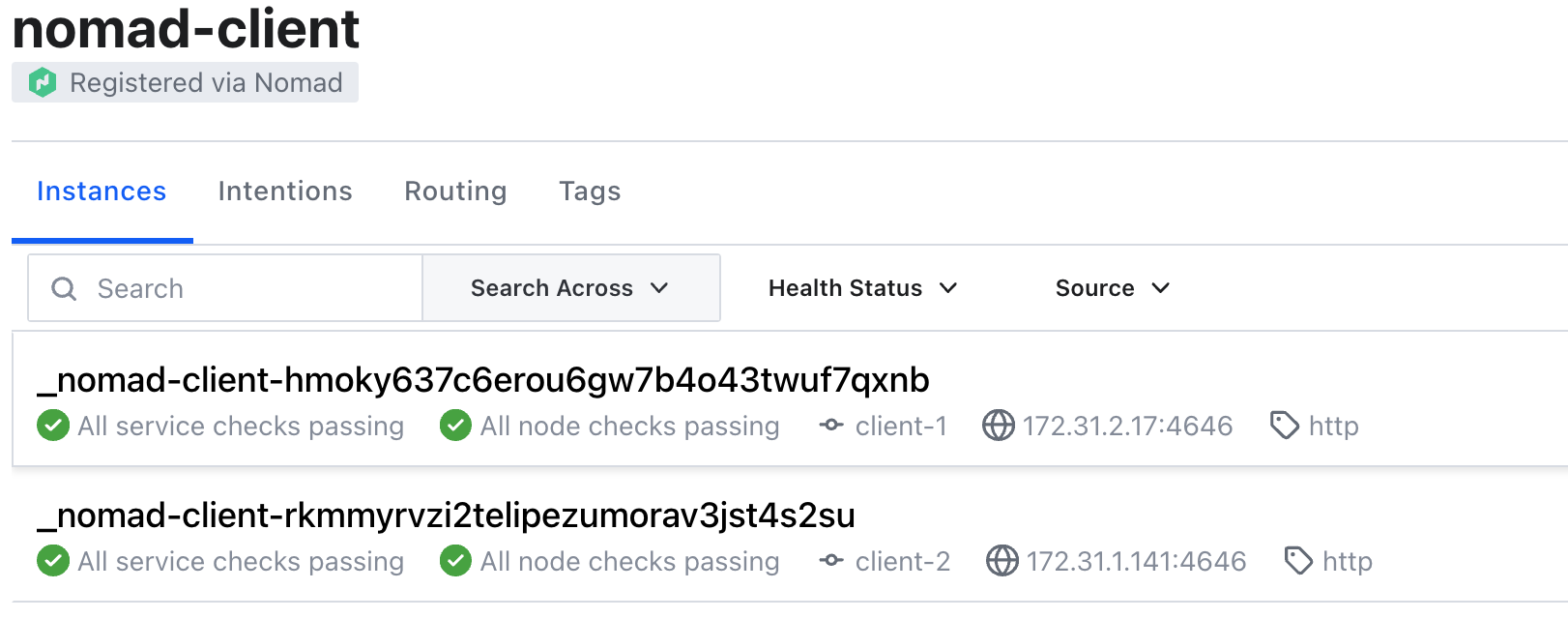
Task: Open instance _nomad-client-rkmmyrvzi2telipezumorav3jst4s2su
Action: point(447,516)
